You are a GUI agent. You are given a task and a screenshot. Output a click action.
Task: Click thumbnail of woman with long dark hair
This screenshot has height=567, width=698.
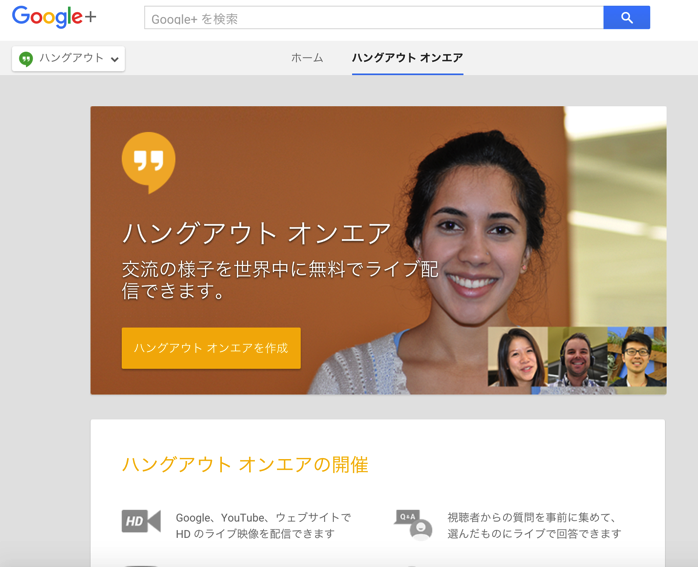click(518, 356)
